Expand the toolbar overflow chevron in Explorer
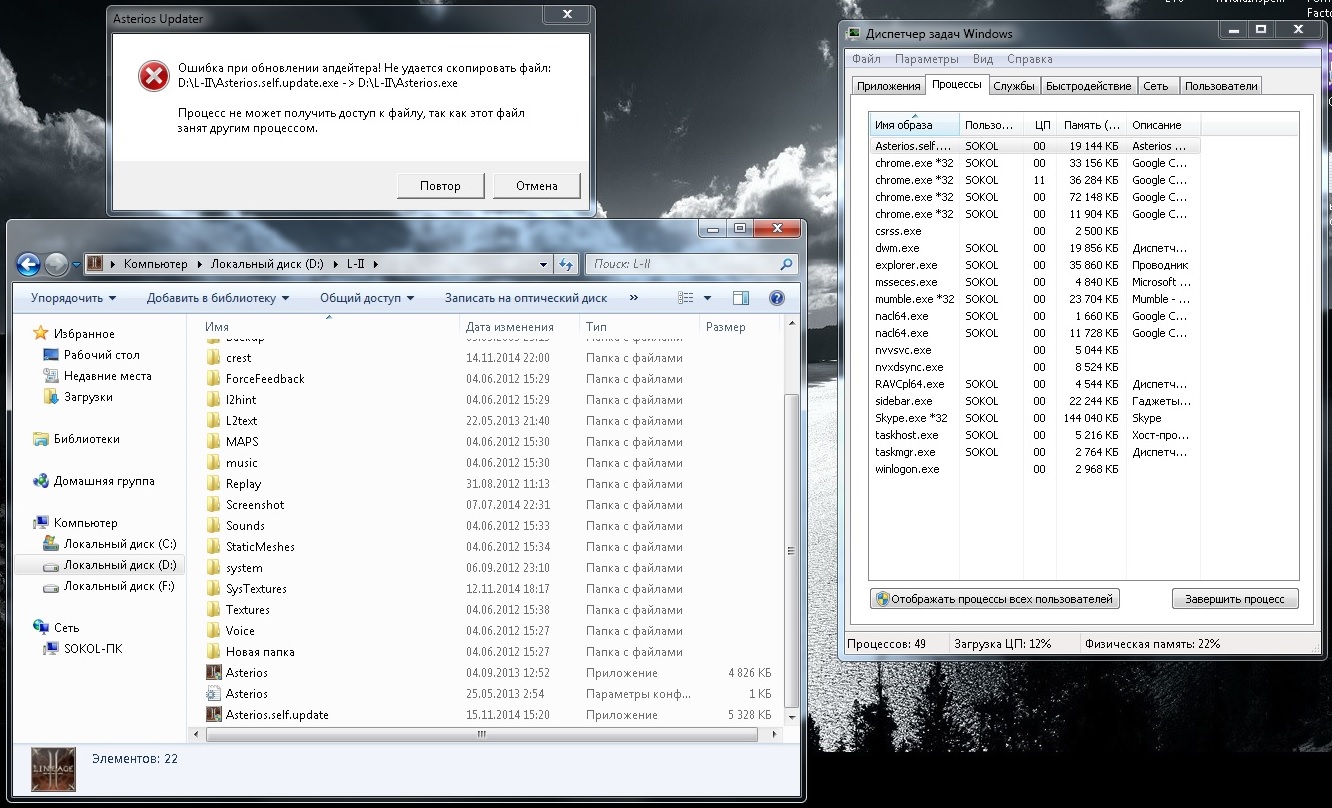This screenshot has height=808, width=1332. [x=633, y=298]
